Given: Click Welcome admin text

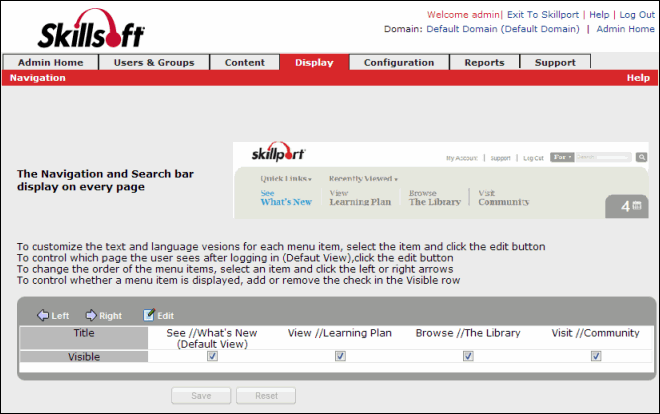Looking at the screenshot, I should [463, 15].
